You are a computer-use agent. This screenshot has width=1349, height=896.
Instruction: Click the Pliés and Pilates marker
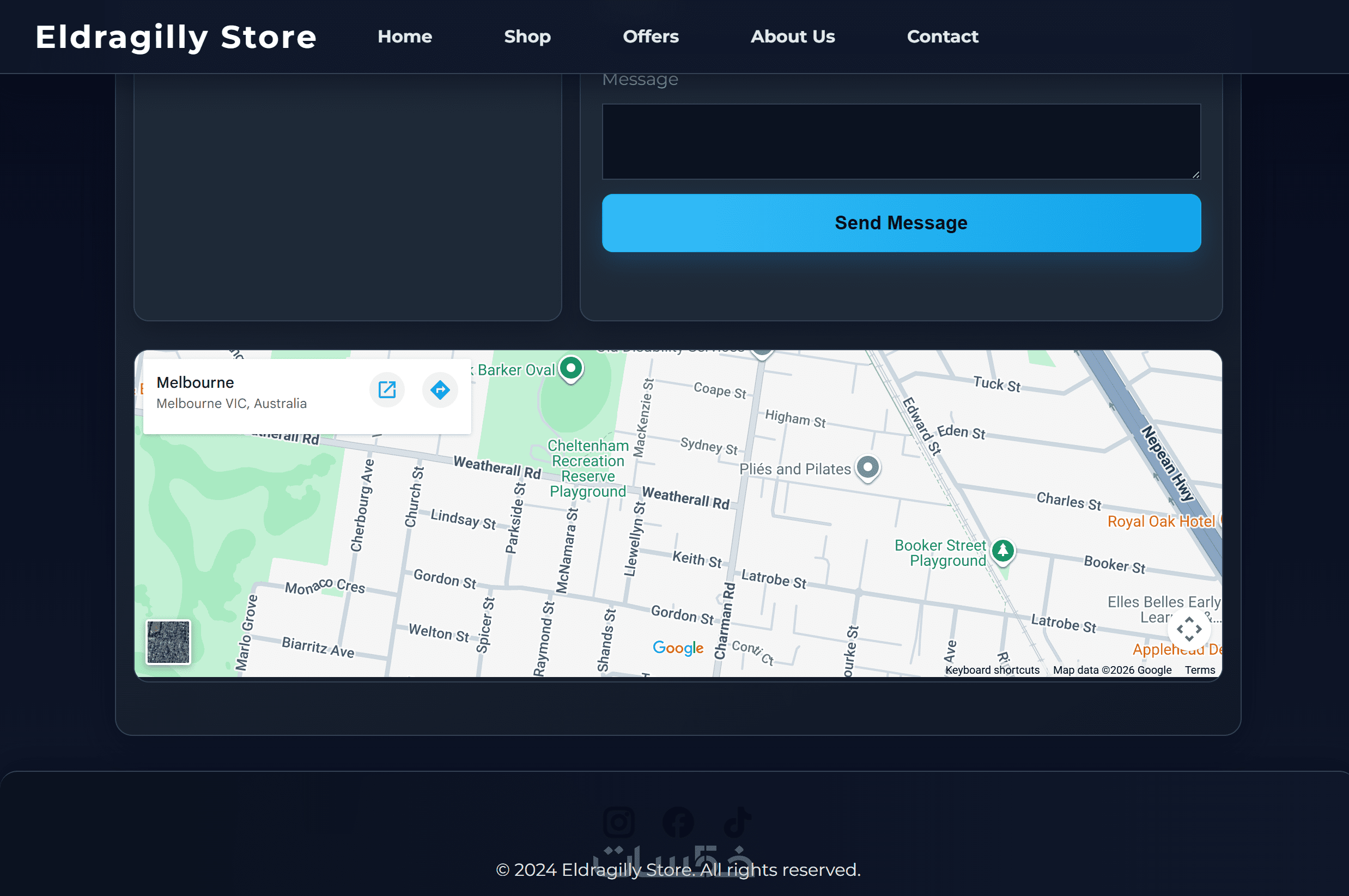pos(867,467)
